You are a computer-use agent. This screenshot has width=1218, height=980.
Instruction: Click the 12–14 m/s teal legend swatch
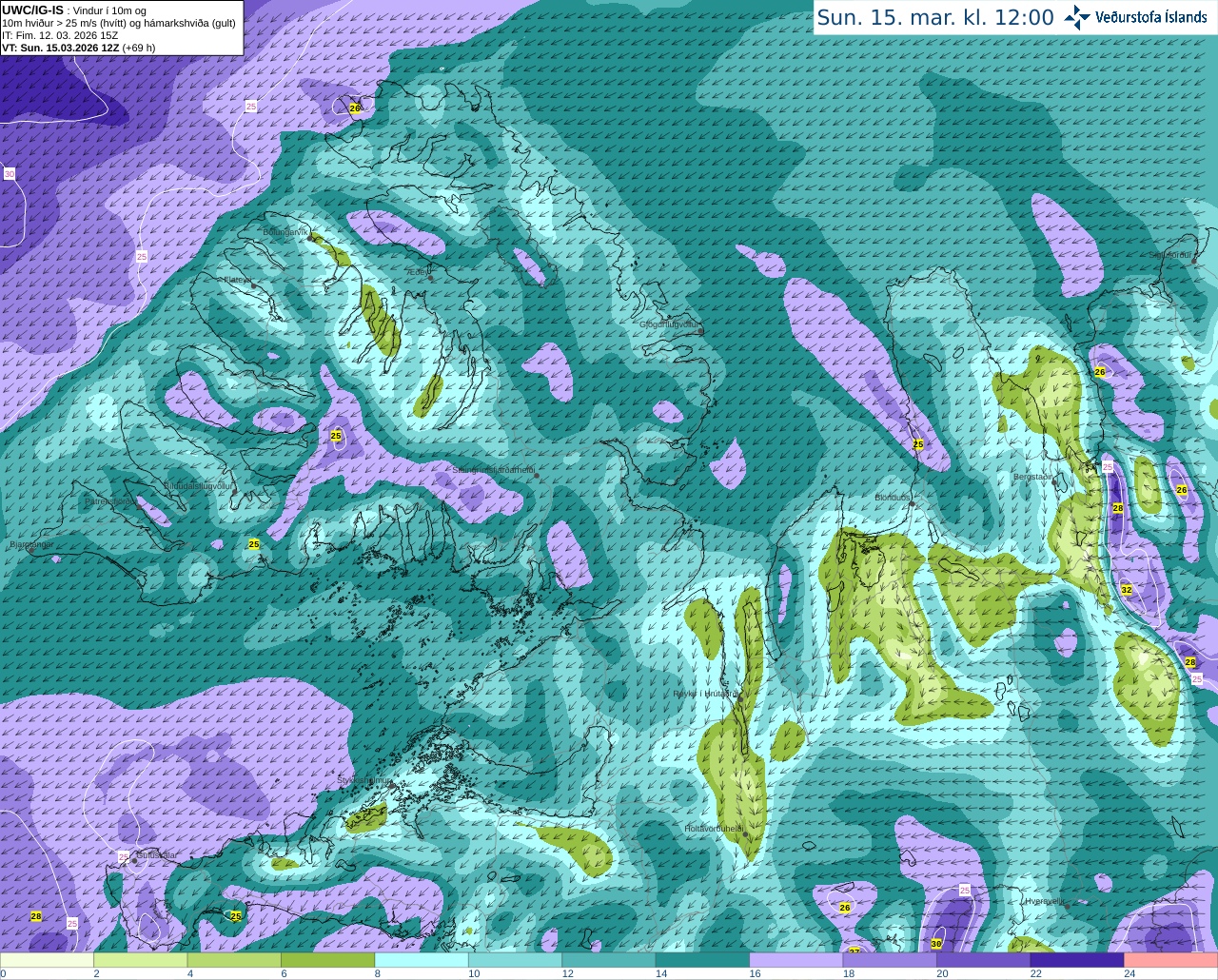pos(609,960)
